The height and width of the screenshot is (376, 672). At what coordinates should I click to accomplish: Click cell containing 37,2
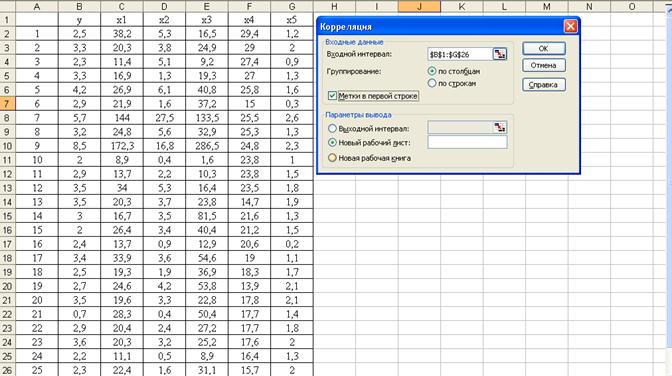207,104
